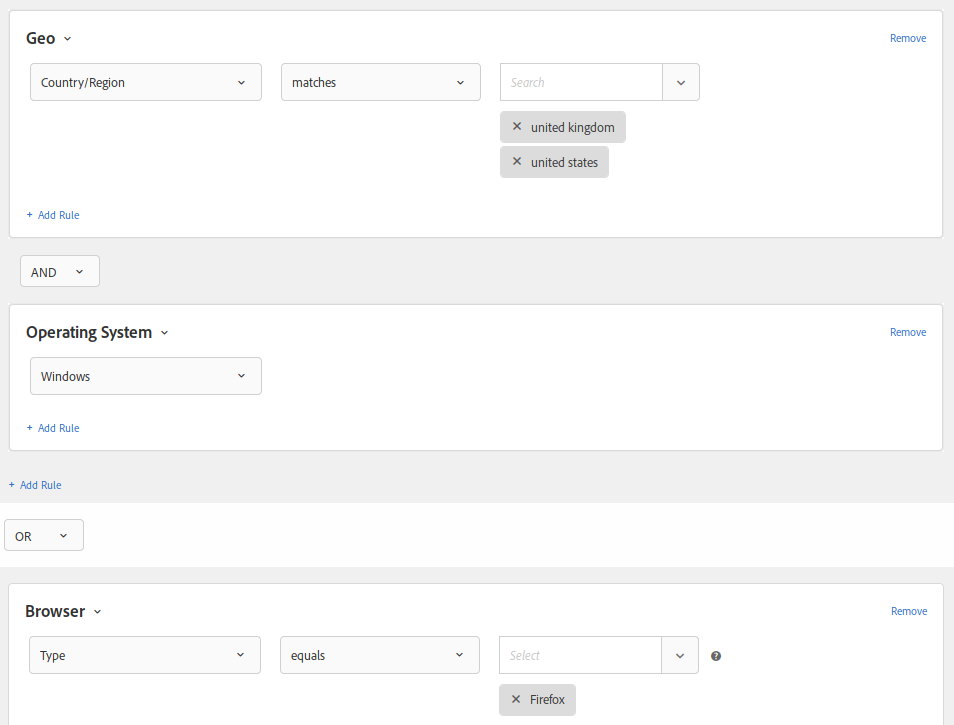Remove the Operating System rule block
The height and width of the screenshot is (725, 954).
[908, 332]
